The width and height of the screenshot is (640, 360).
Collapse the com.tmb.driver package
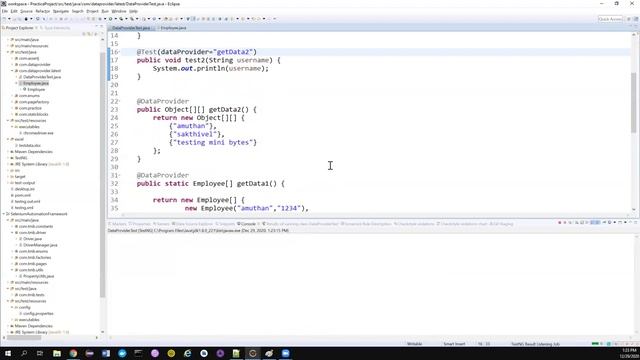click(12, 233)
